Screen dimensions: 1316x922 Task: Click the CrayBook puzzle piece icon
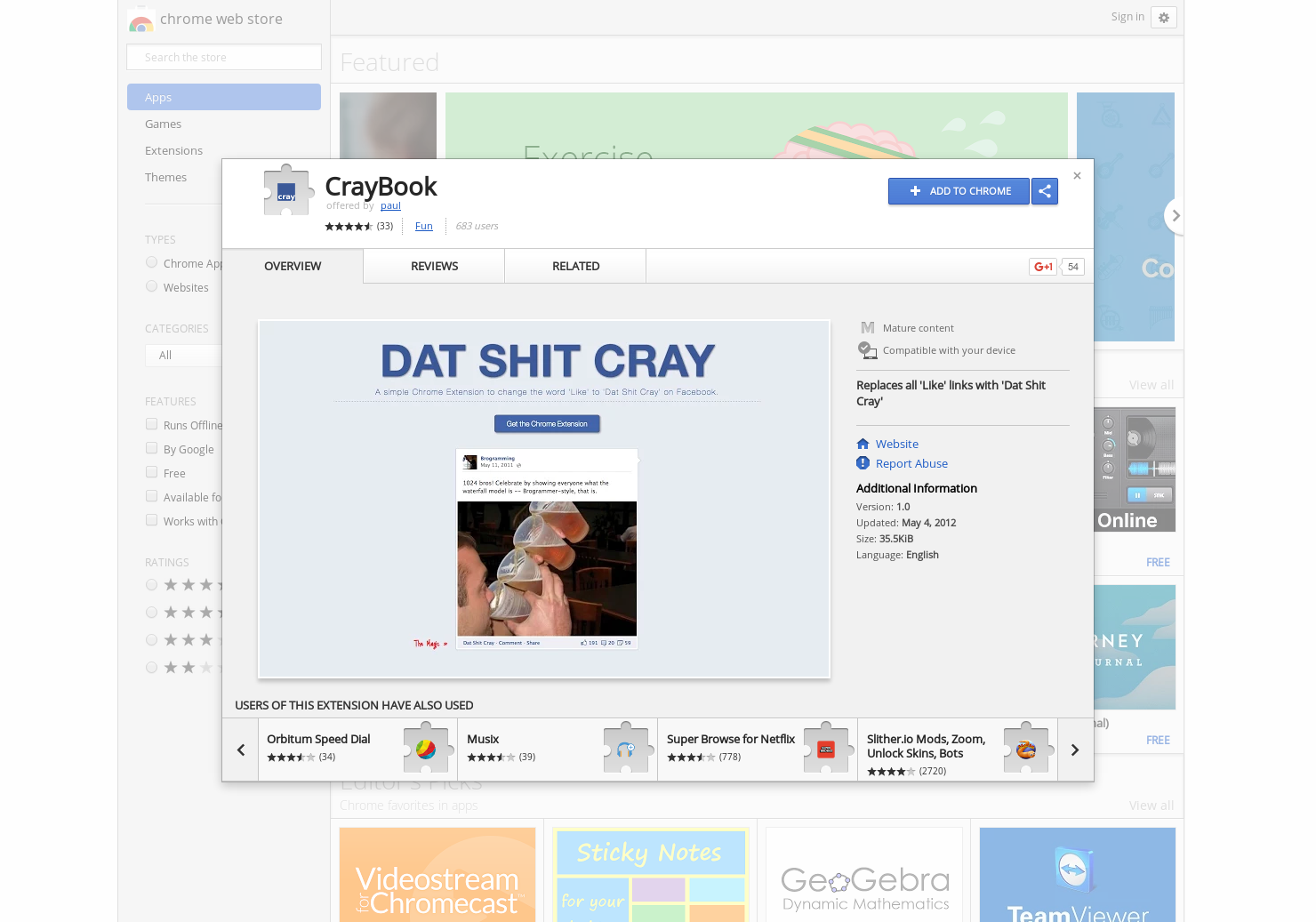pos(288,189)
